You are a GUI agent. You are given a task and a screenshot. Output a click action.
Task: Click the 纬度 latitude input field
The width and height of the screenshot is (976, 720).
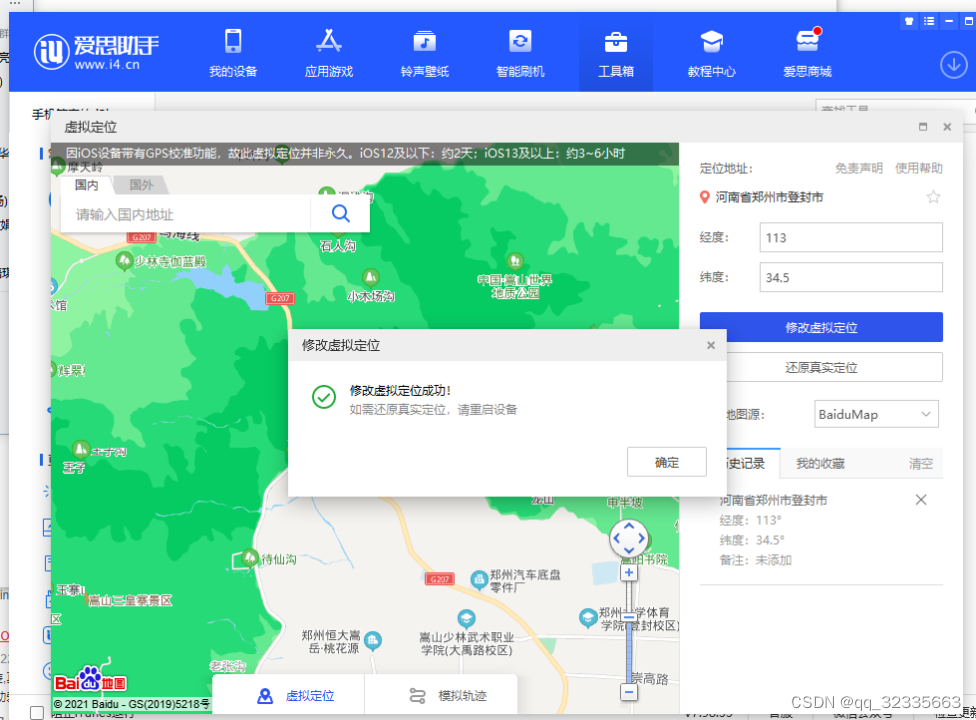(851, 277)
